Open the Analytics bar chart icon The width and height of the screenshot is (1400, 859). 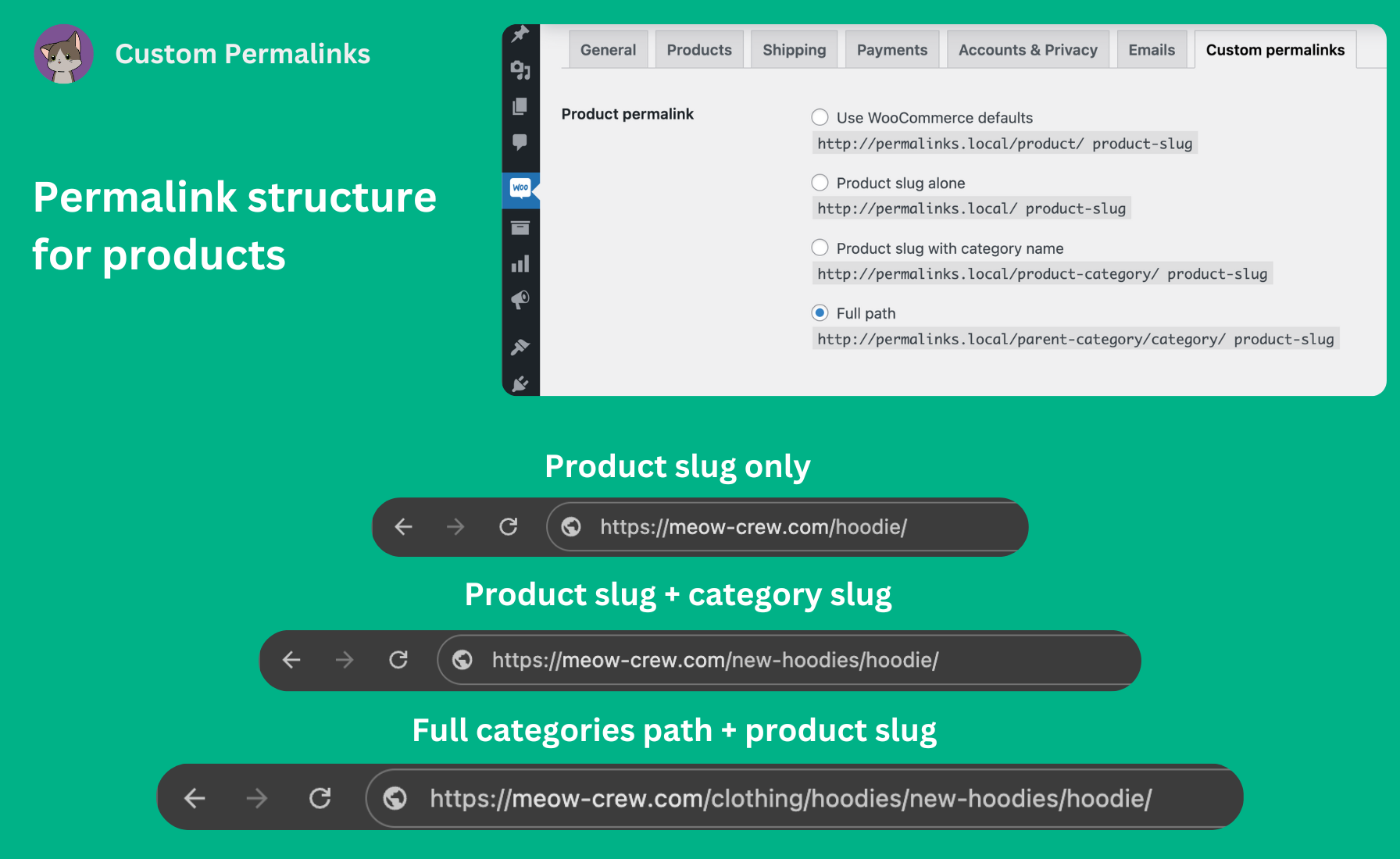[x=520, y=264]
